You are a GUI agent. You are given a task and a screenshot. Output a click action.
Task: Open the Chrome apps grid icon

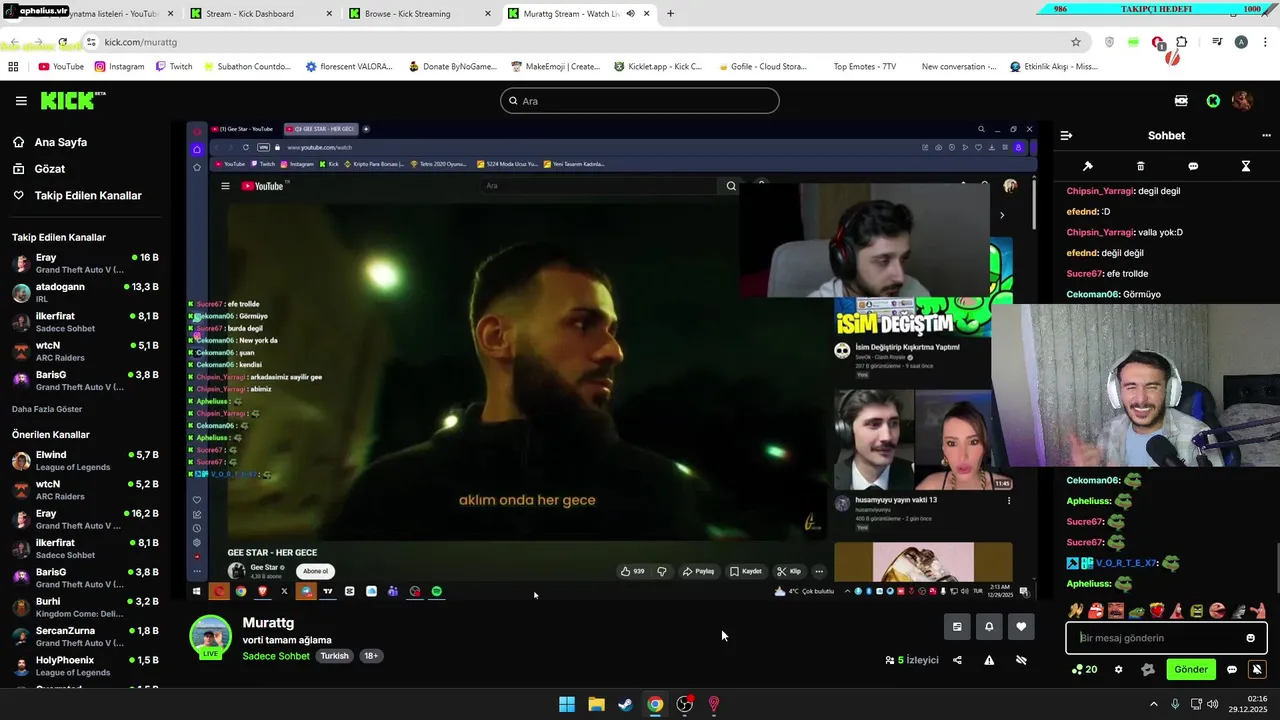point(13,67)
